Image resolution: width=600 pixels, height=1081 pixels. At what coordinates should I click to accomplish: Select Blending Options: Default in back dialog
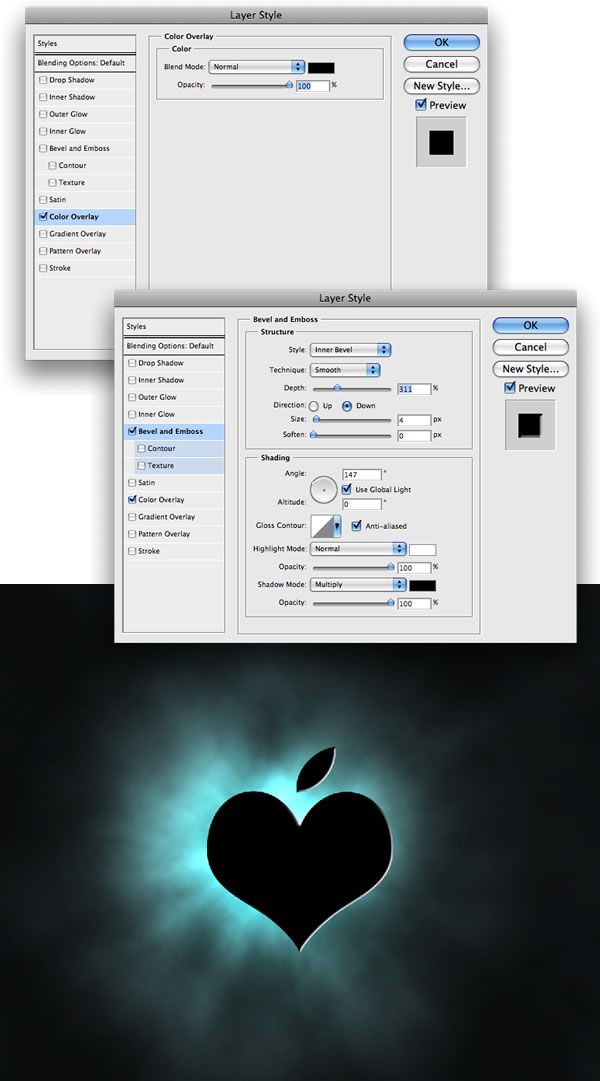click(x=85, y=63)
